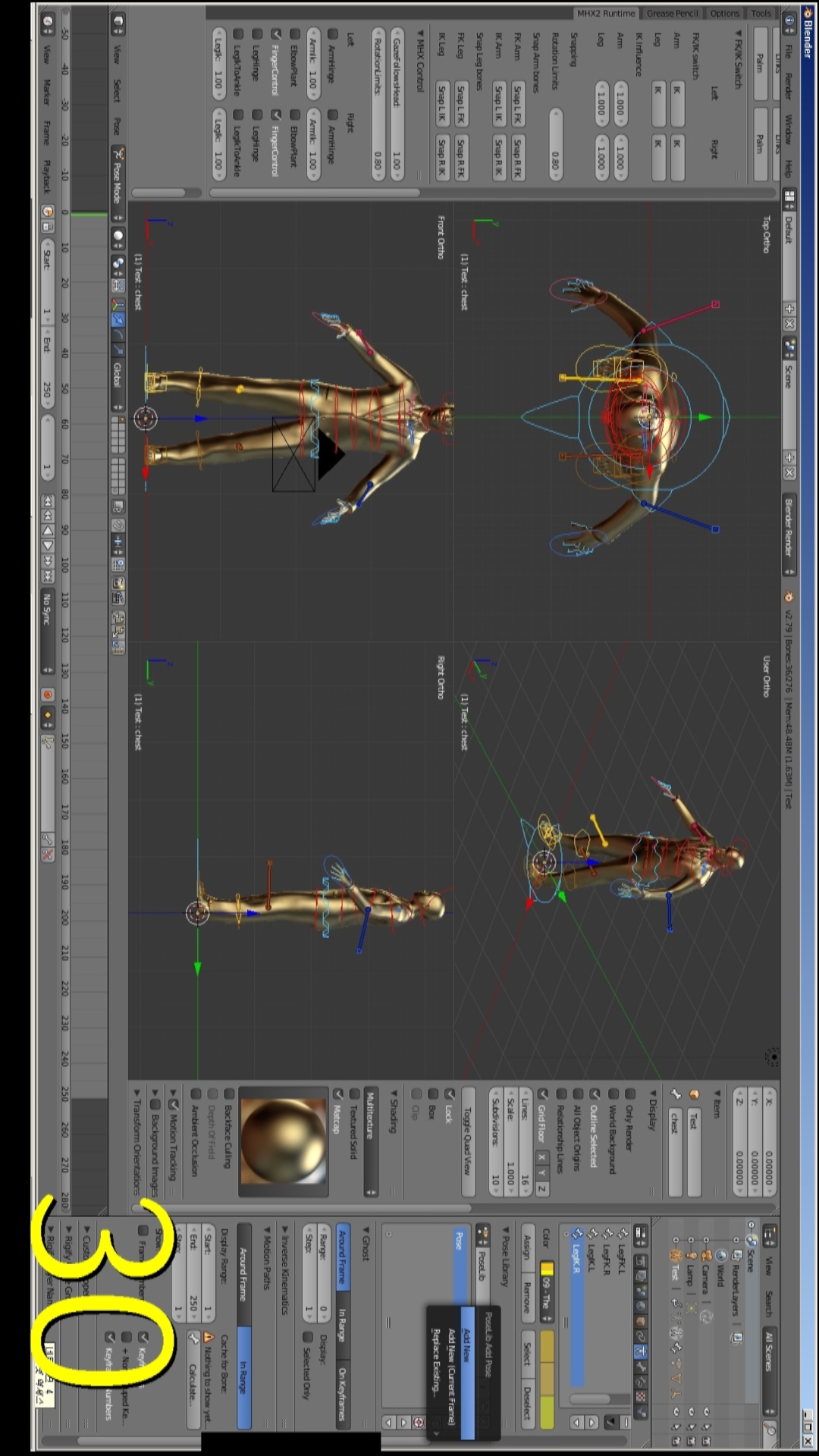This screenshot has height=1456, width=819.
Task: Open the Blender Render engine dropdown
Action: pyautogui.click(x=789, y=535)
